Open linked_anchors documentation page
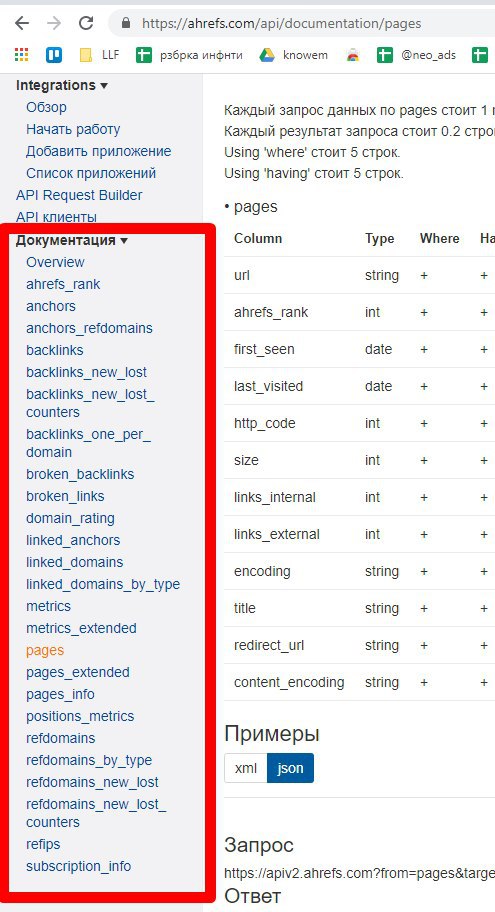Screen dimensions: 495x912 point(73,540)
